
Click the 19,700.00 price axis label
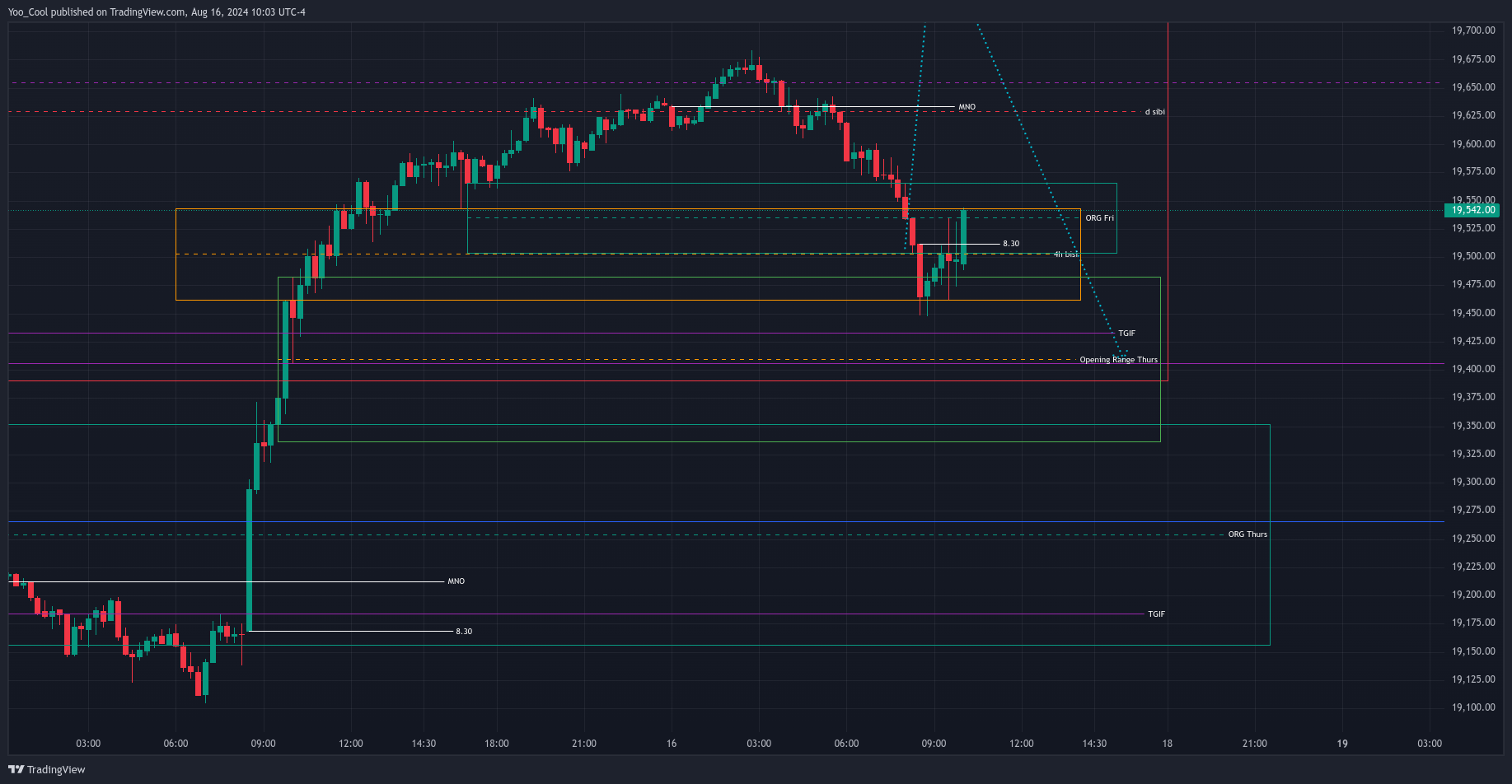point(1473,30)
